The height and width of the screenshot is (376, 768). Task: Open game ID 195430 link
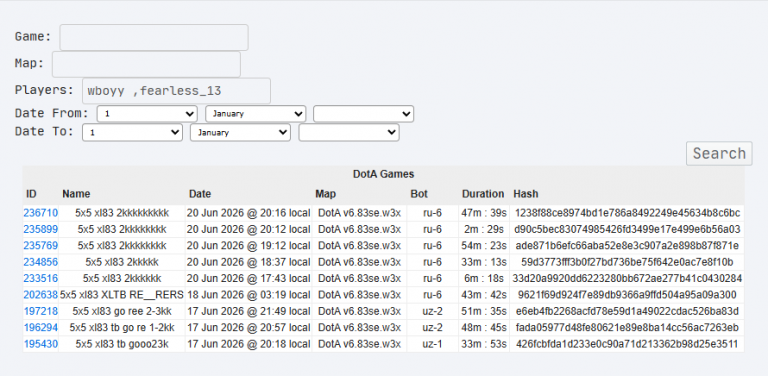click(x=41, y=344)
